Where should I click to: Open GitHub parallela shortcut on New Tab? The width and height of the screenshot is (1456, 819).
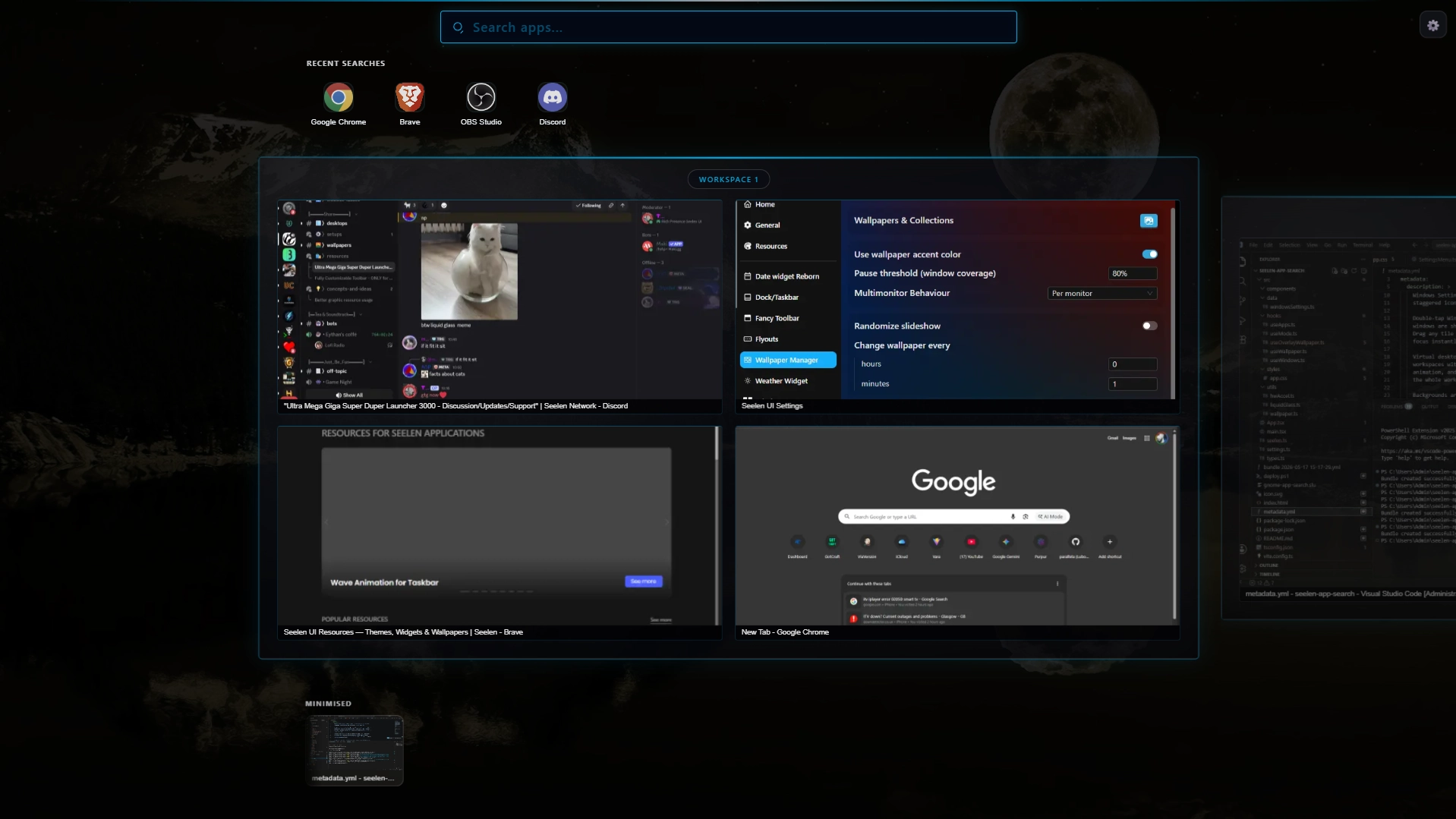1075,547
